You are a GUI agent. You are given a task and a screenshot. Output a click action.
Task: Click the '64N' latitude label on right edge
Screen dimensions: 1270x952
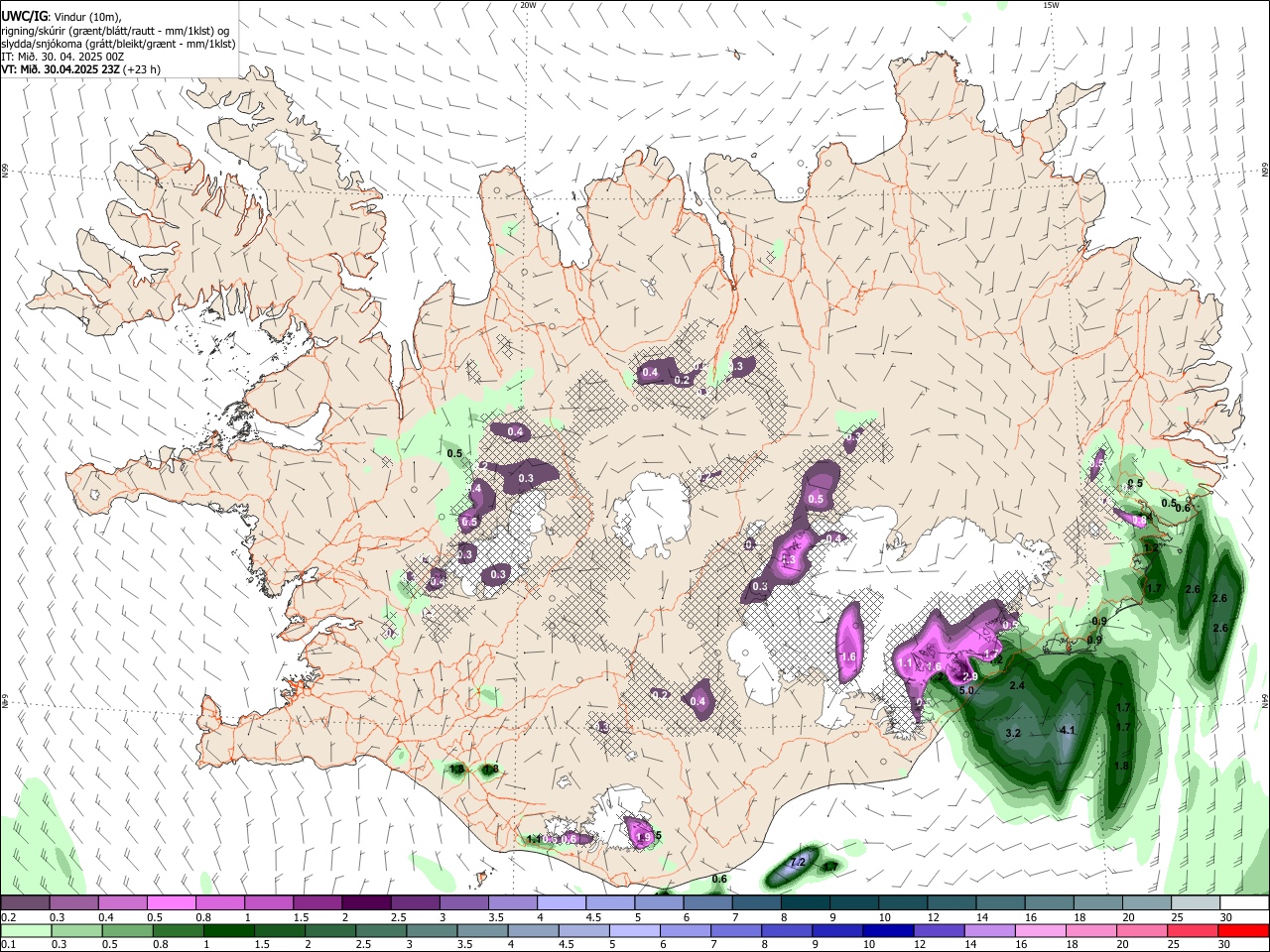coord(1265,701)
